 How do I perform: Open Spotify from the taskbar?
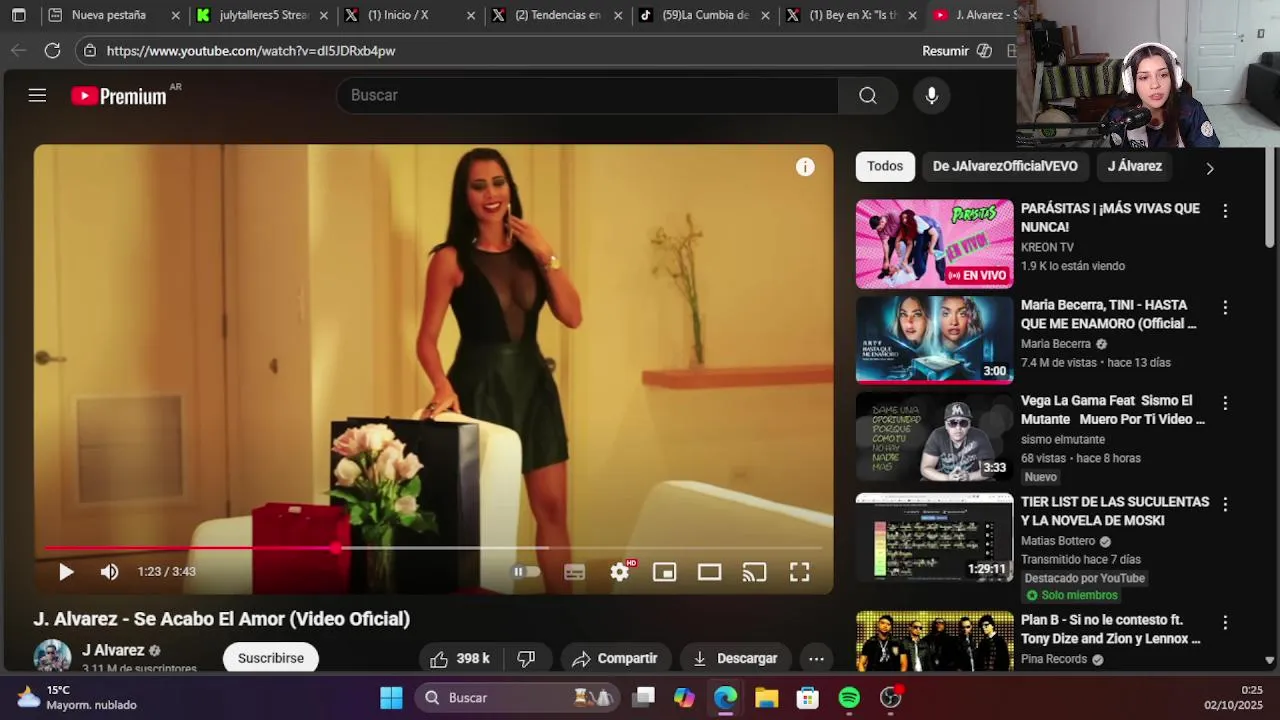(x=849, y=697)
